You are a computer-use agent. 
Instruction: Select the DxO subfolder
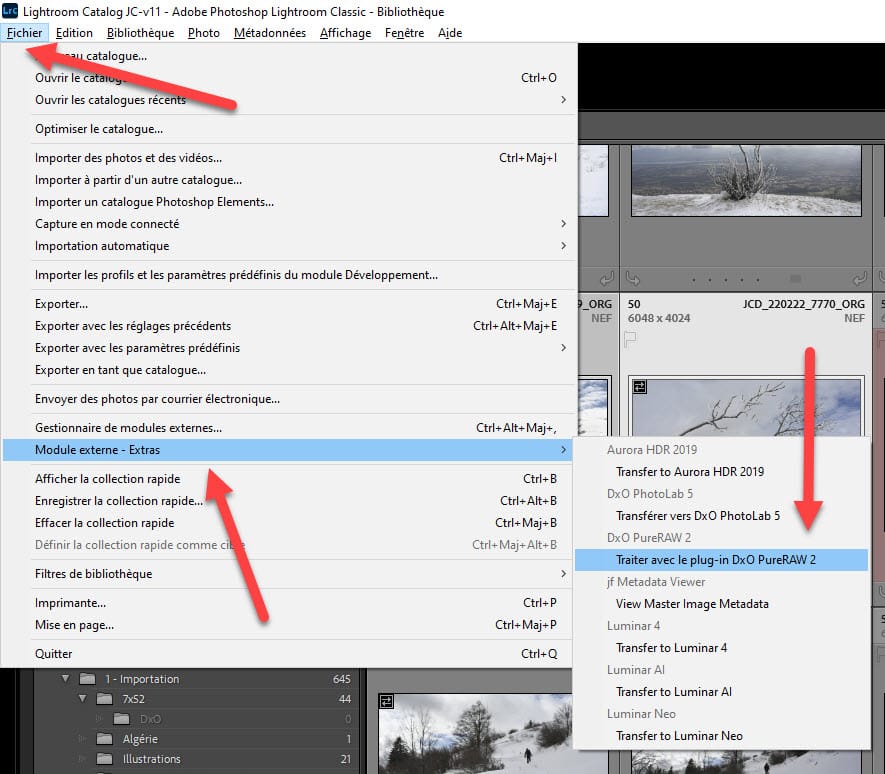[194, 719]
